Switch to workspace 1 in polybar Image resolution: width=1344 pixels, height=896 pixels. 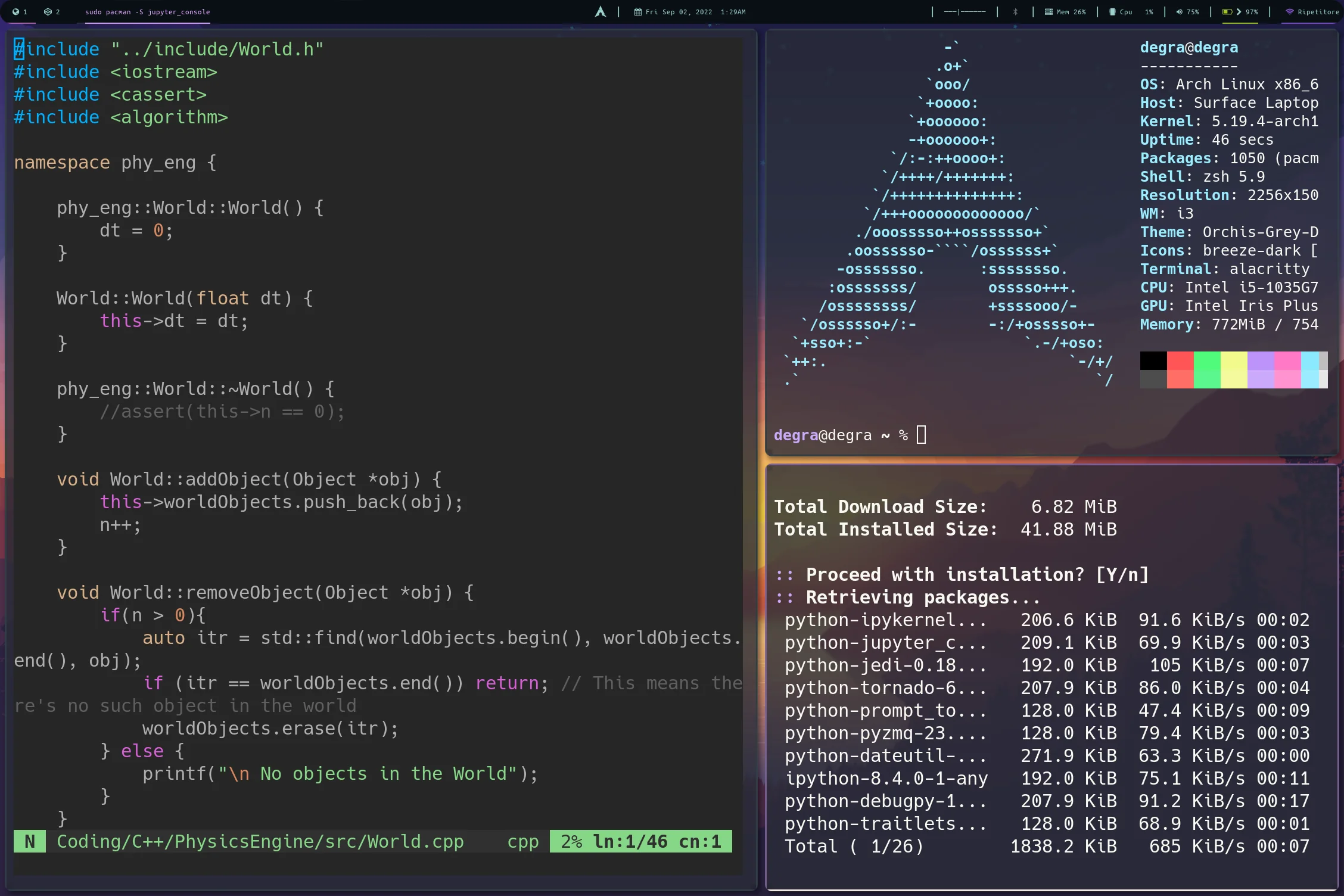pos(20,12)
